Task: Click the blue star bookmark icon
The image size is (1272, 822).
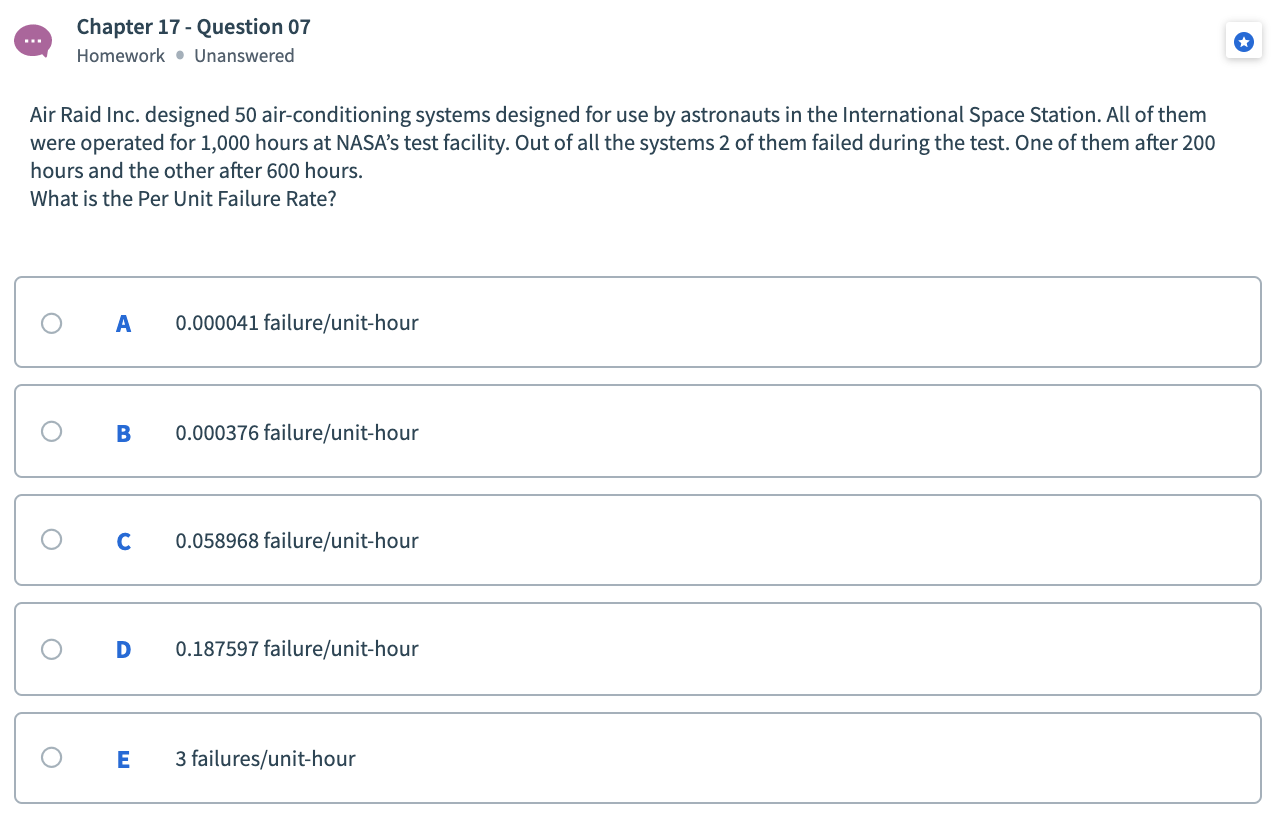Action: [x=1243, y=41]
